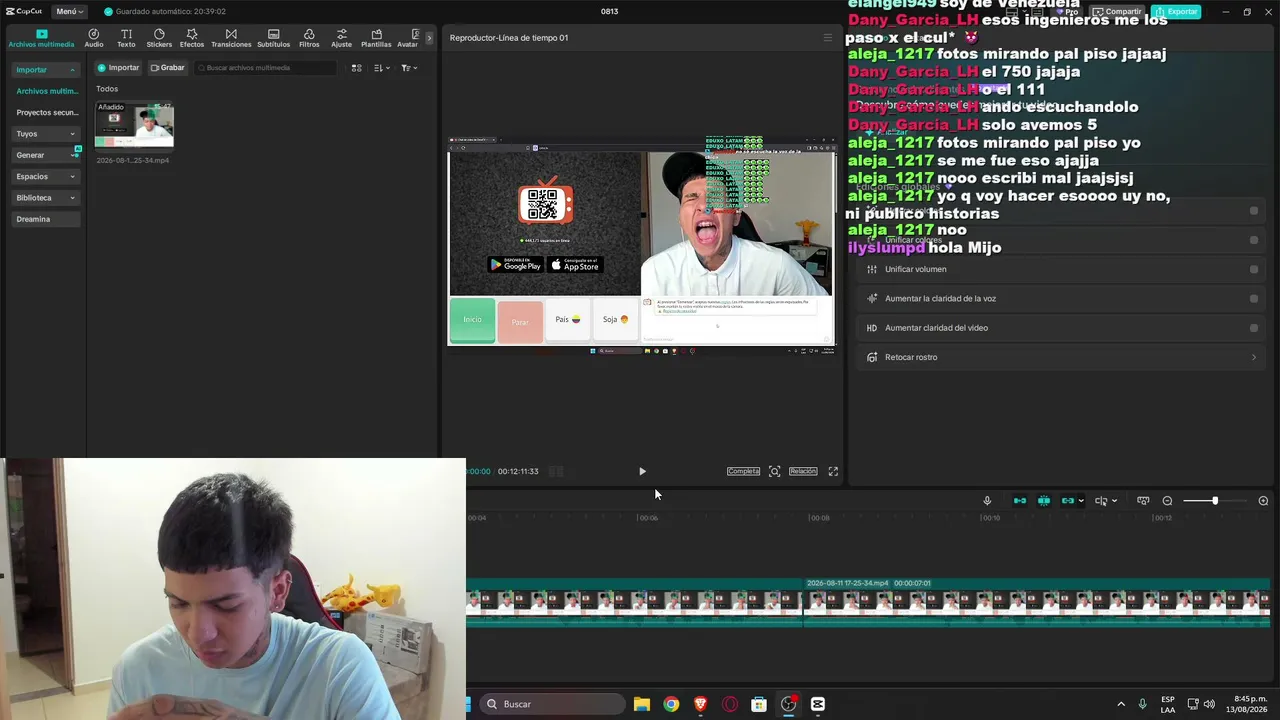Focus the Buscar archivos multimedia field
Image resolution: width=1280 pixels, height=720 pixels.
[266, 68]
